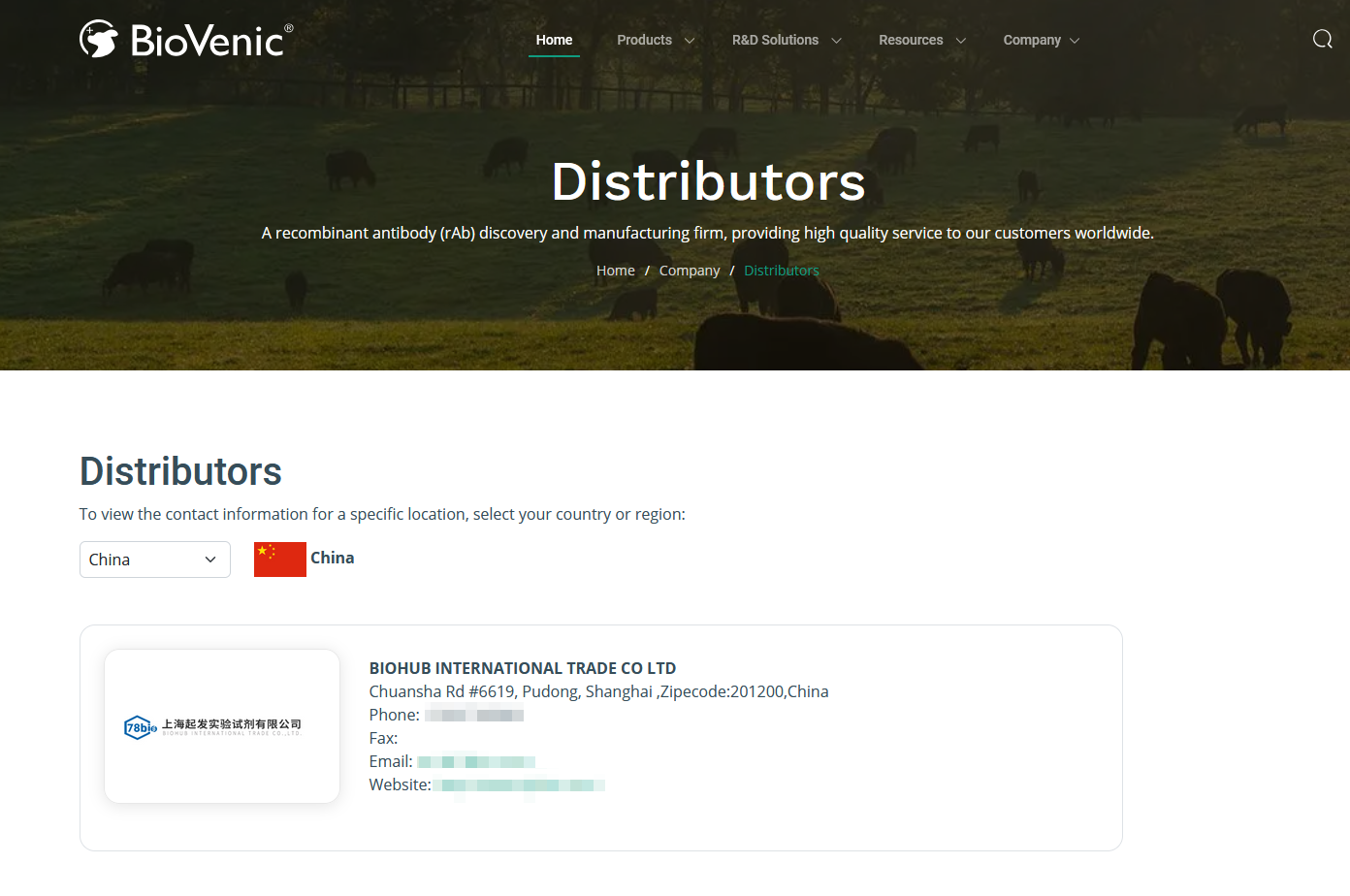Click the Chuansha Rd address line
The width and height of the screenshot is (1350, 896).
598,691
